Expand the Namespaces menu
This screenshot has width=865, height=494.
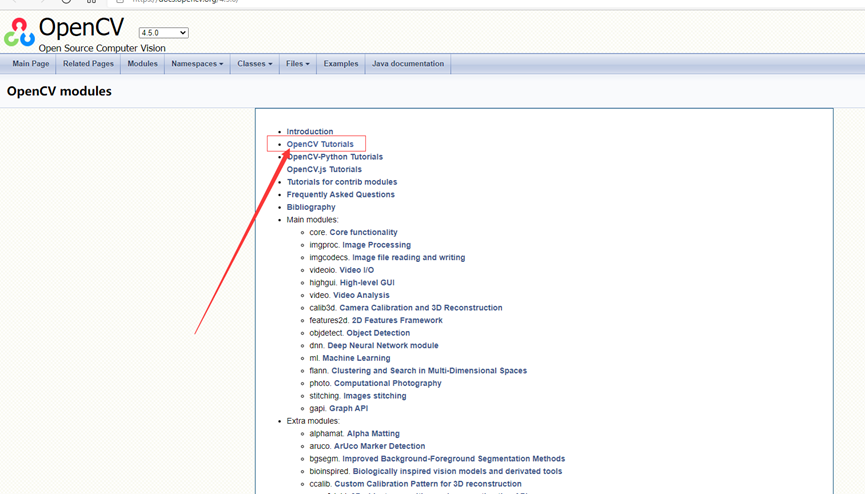tap(197, 64)
